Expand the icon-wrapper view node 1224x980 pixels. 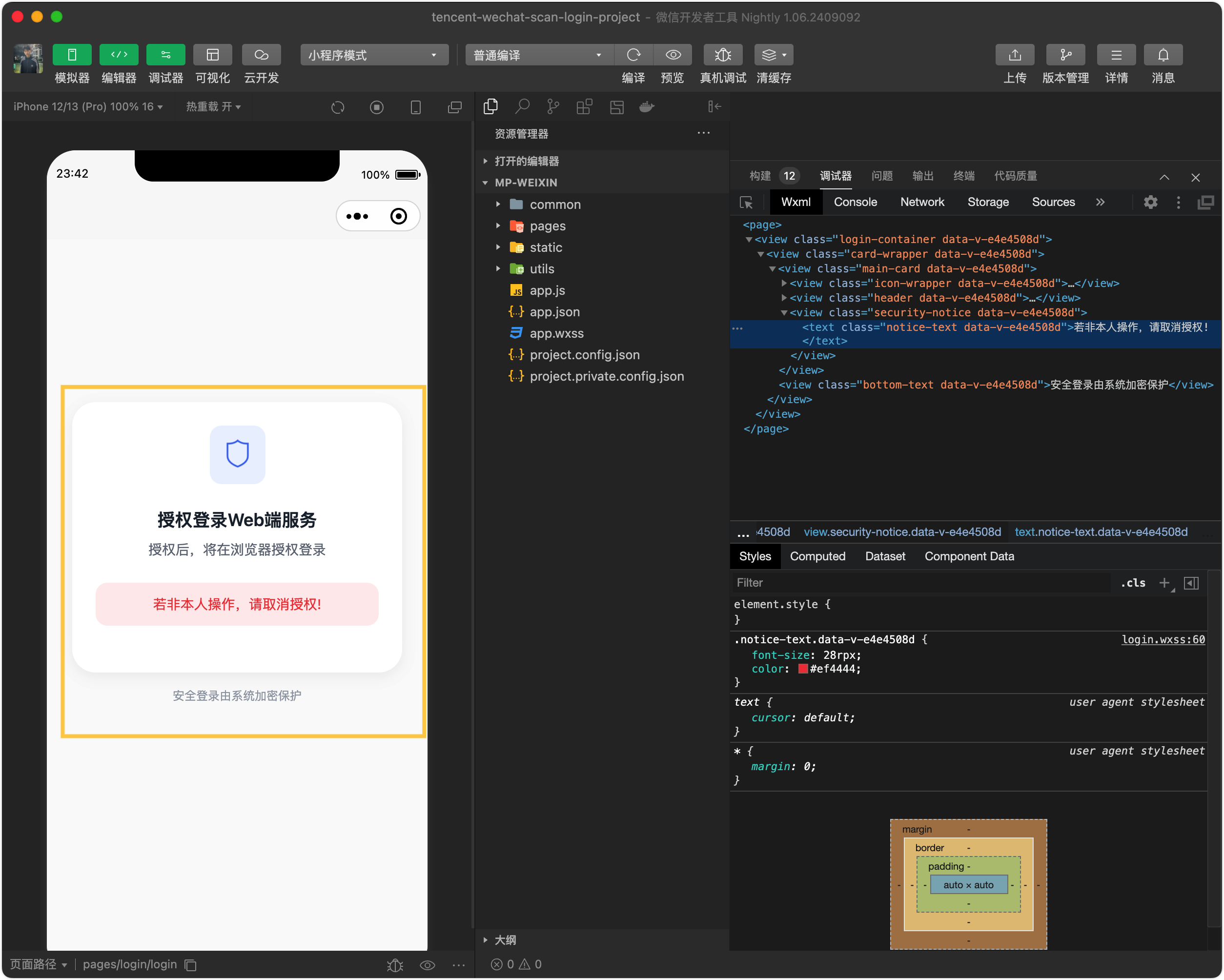(x=784, y=283)
